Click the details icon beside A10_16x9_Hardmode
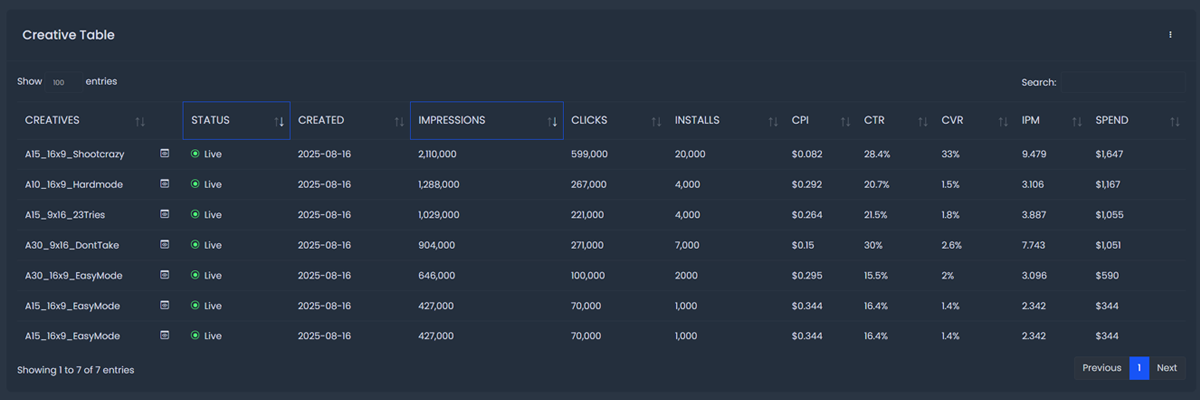This screenshot has height=400, width=1200. 164,184
